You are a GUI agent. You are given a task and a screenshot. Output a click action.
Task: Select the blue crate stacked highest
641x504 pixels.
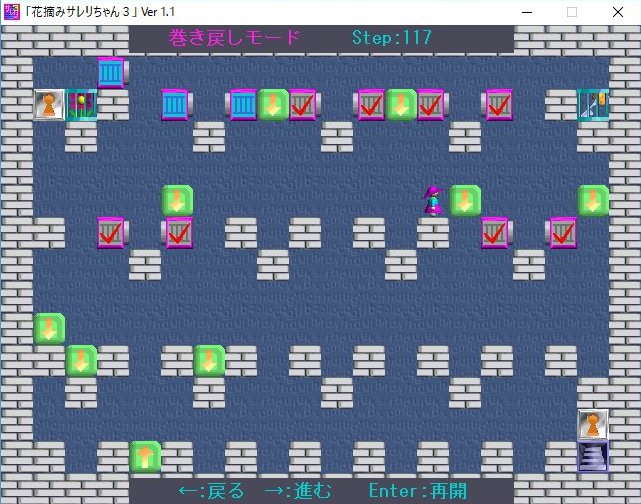(x=113, y=72)
